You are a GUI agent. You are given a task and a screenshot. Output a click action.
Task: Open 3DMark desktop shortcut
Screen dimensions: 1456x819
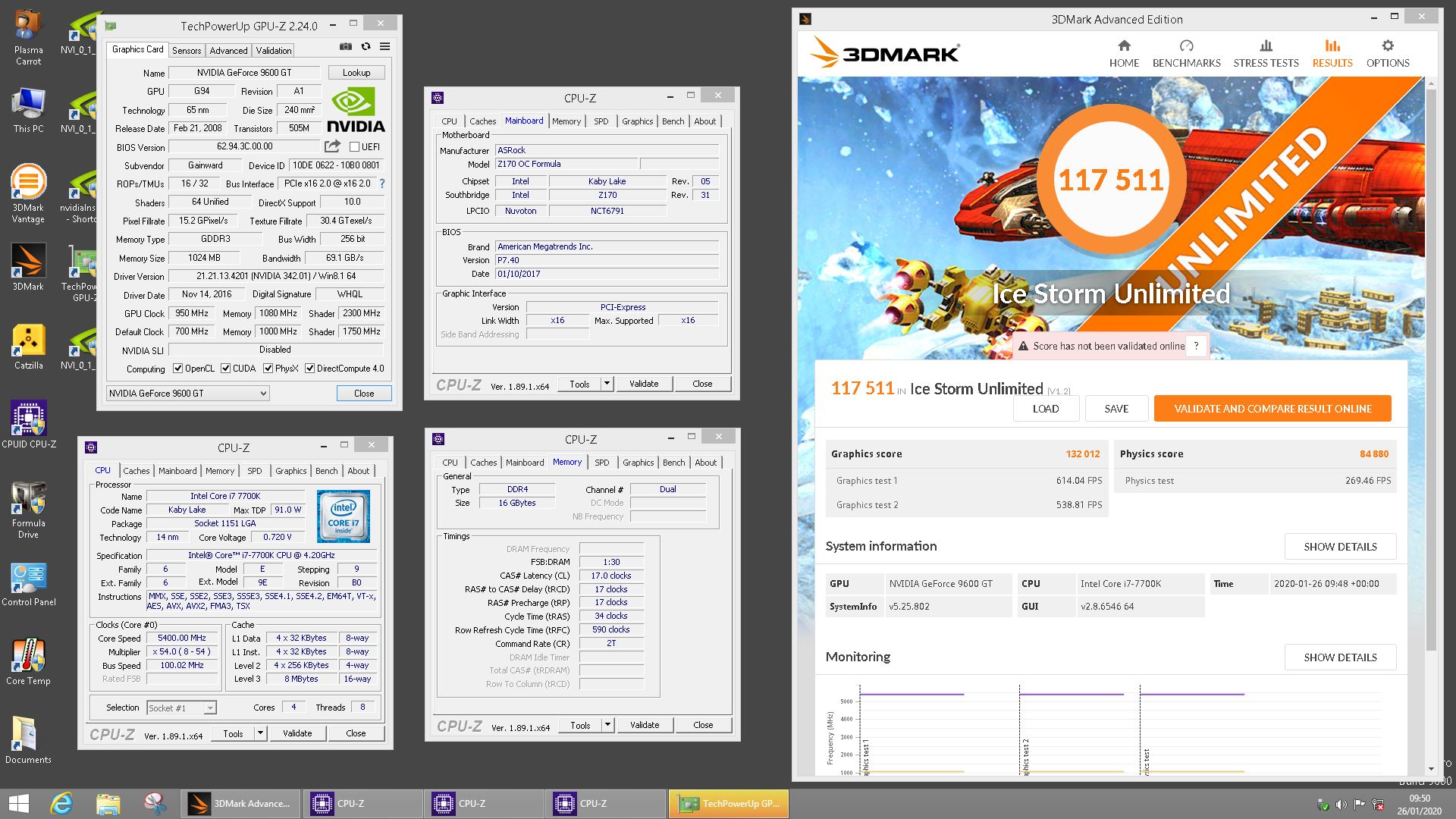pos(28,267)
